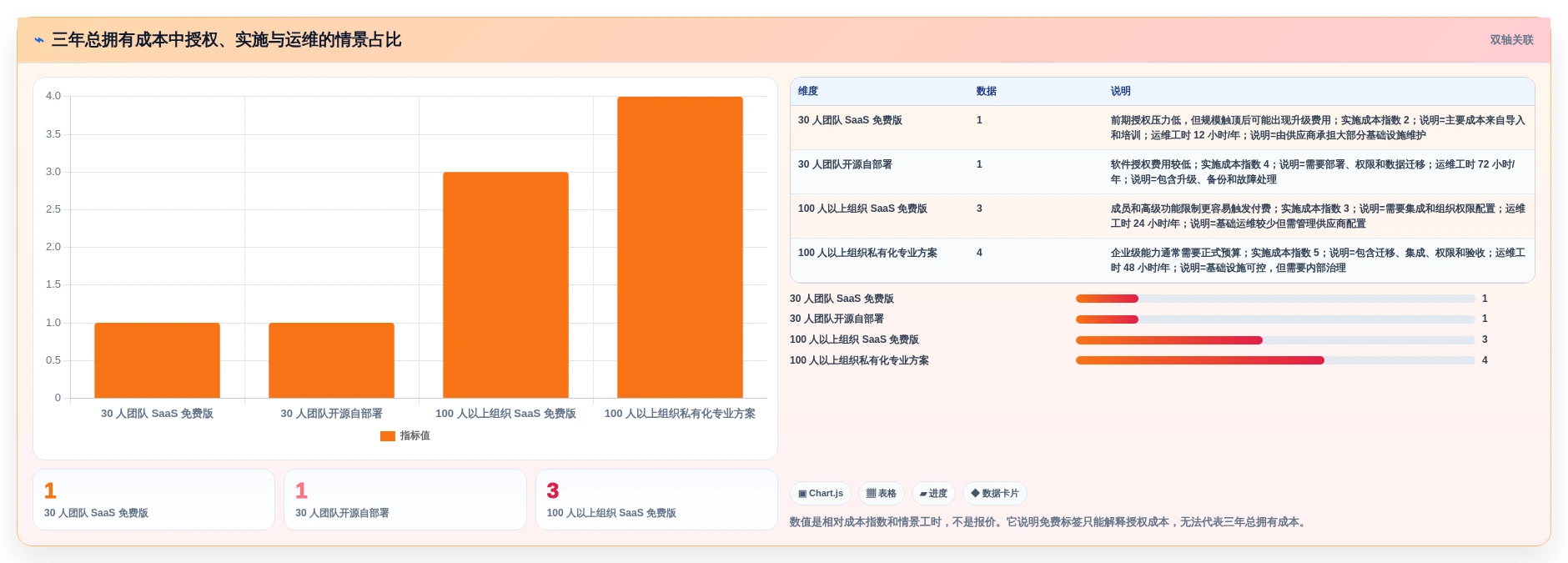The width and height of the screenshot is (1568, 563).
Task: Click the big number 3 on the card
Action: point(553,490)
